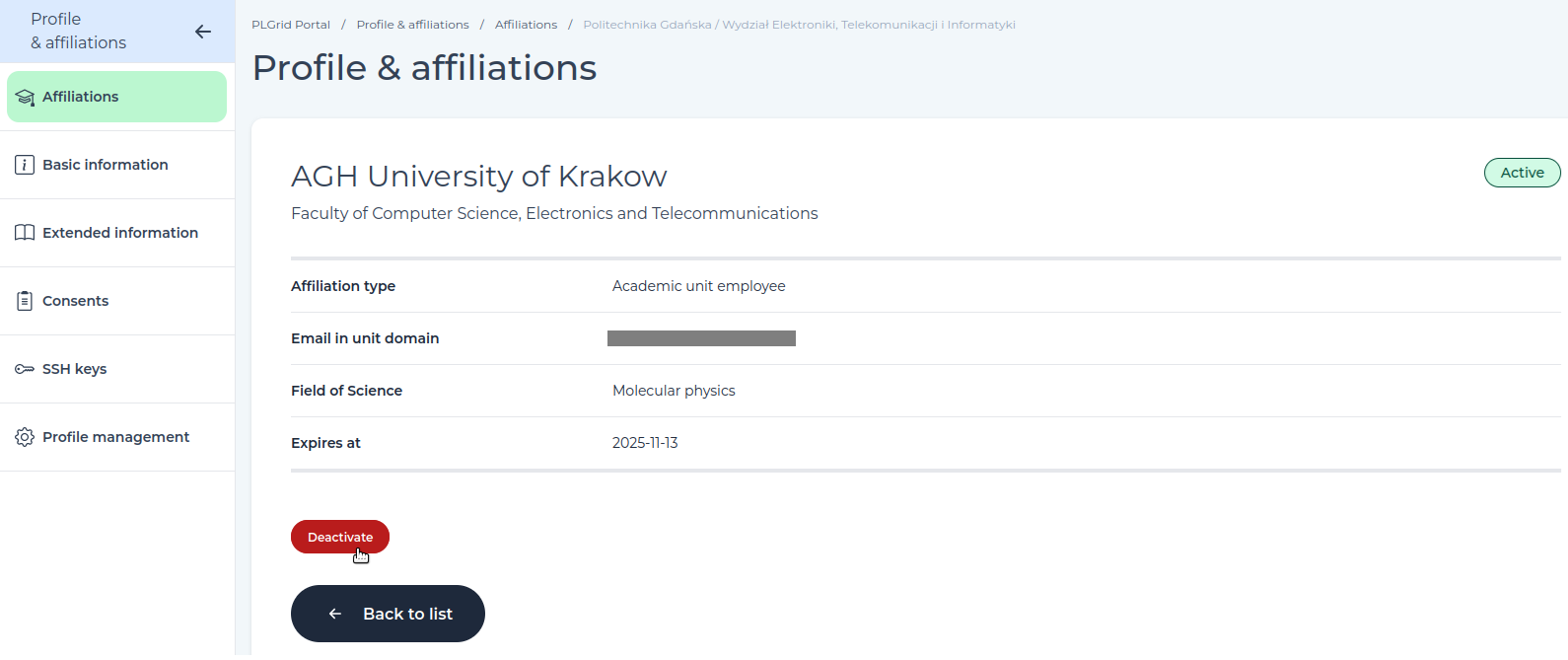Image resolution: width=1568 pixels, height=660 pixels.
Task: Click the arrow inside Back to list
Action: [335, 614]
